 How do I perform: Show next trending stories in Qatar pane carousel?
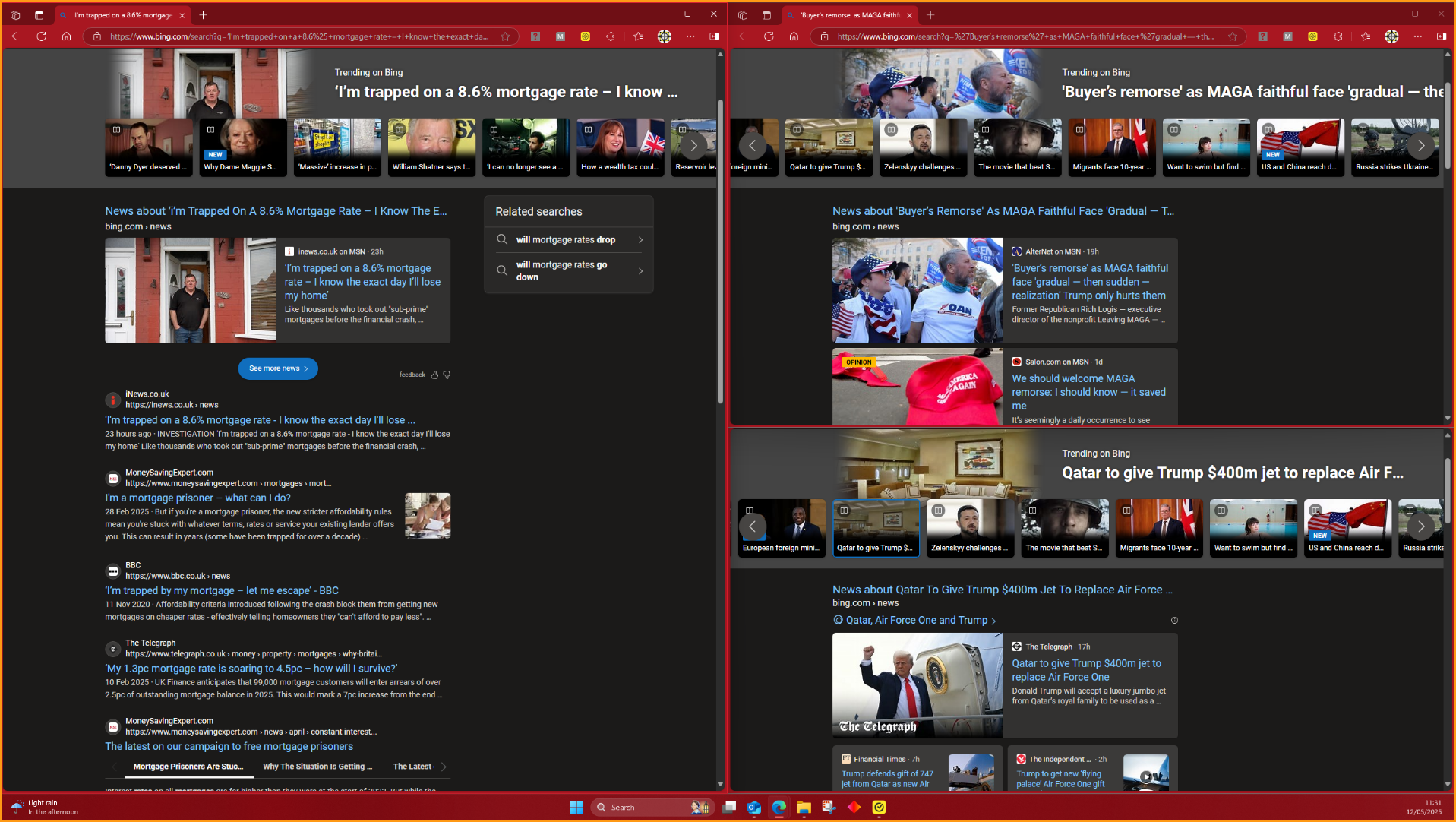[x=1421, y=526]
